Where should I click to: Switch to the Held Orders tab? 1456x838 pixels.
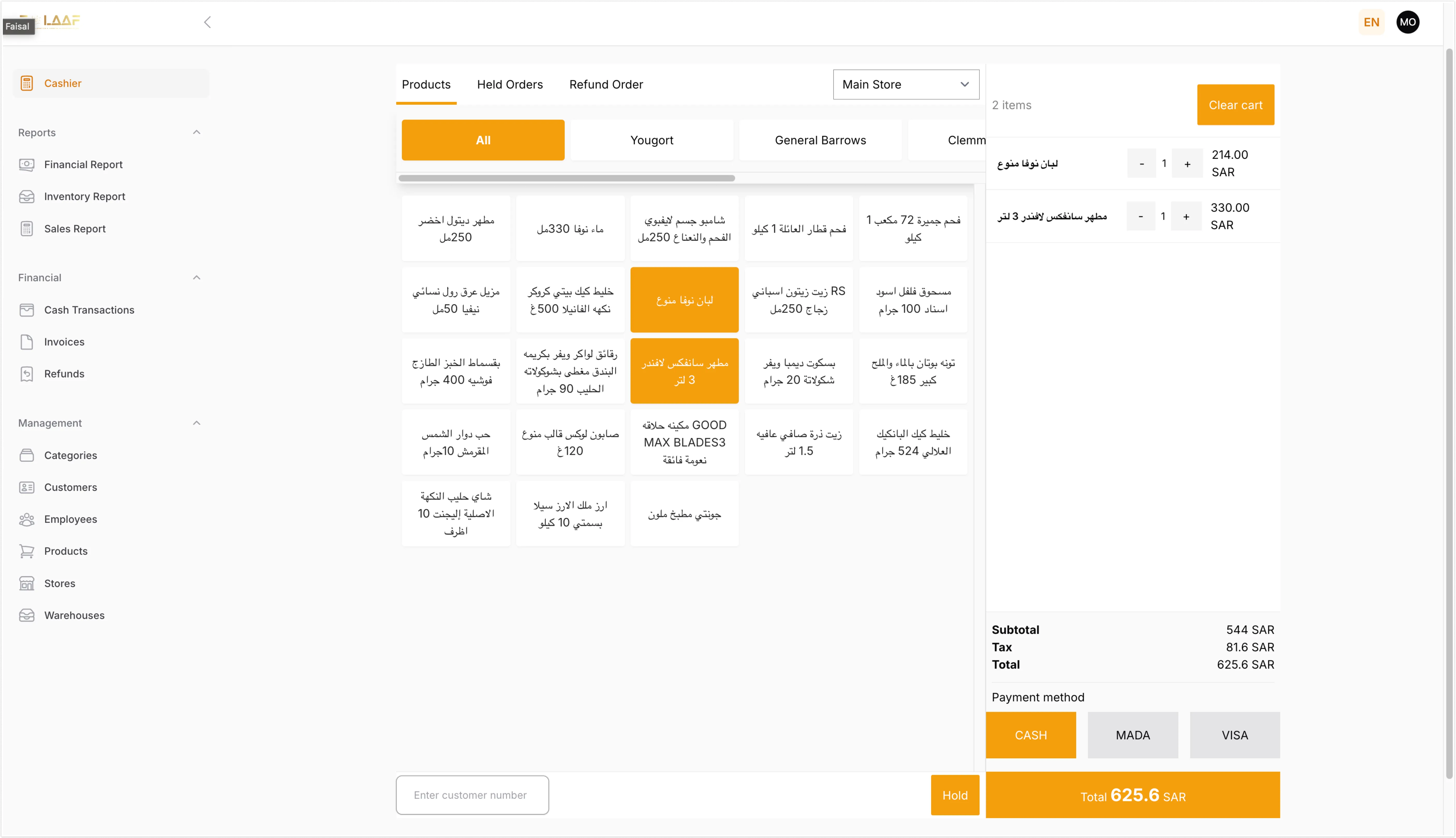coord(510,85)
